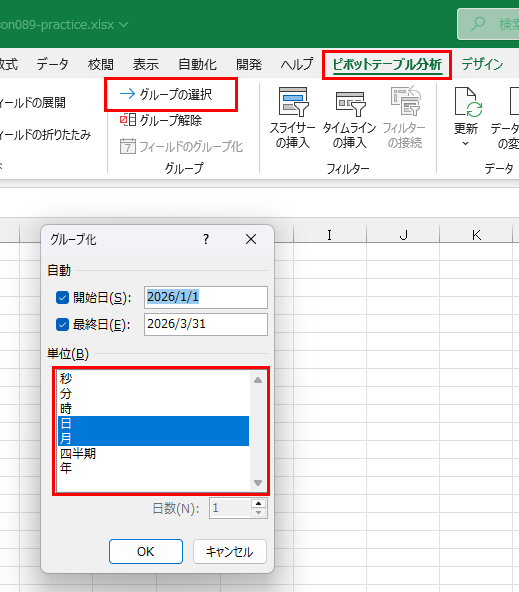The height and width of the screenshot is (592, 519).
Task: Open the 表示 tab
Action: point(145,65)
